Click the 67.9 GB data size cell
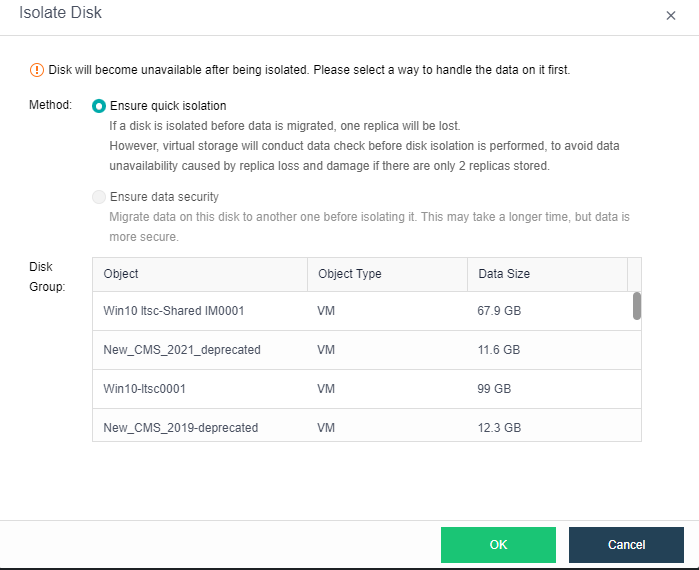 tap(499, 311)
